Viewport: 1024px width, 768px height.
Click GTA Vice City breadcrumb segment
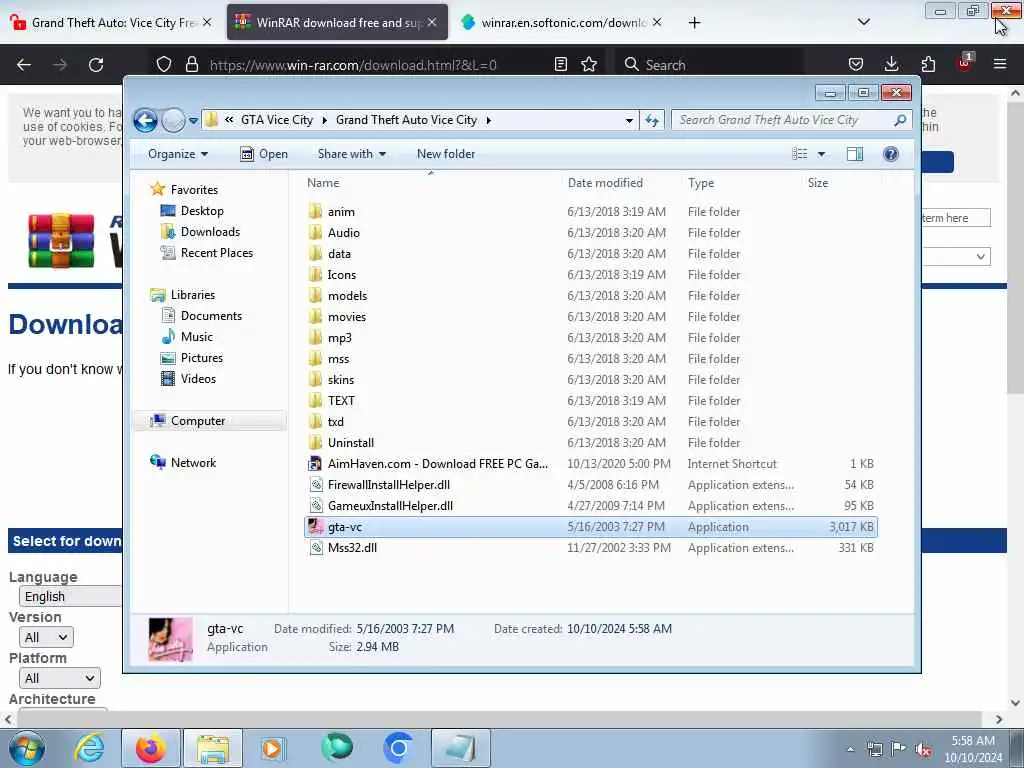pyautogui.click(x=277, y=120)
